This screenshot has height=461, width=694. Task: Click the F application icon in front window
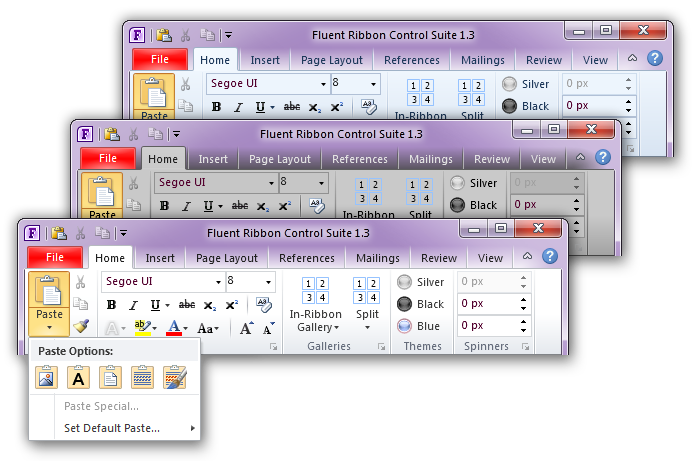[32, 233]
